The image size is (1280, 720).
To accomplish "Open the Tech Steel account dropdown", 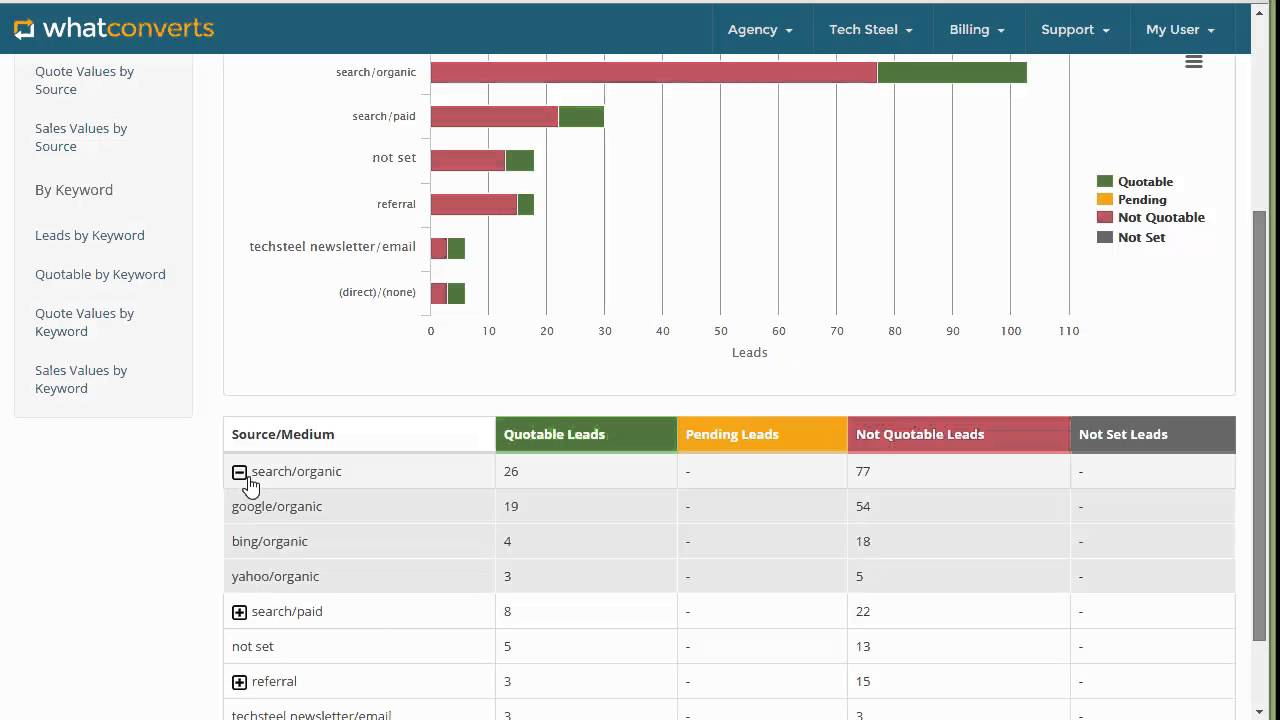I will pos(870,30).
